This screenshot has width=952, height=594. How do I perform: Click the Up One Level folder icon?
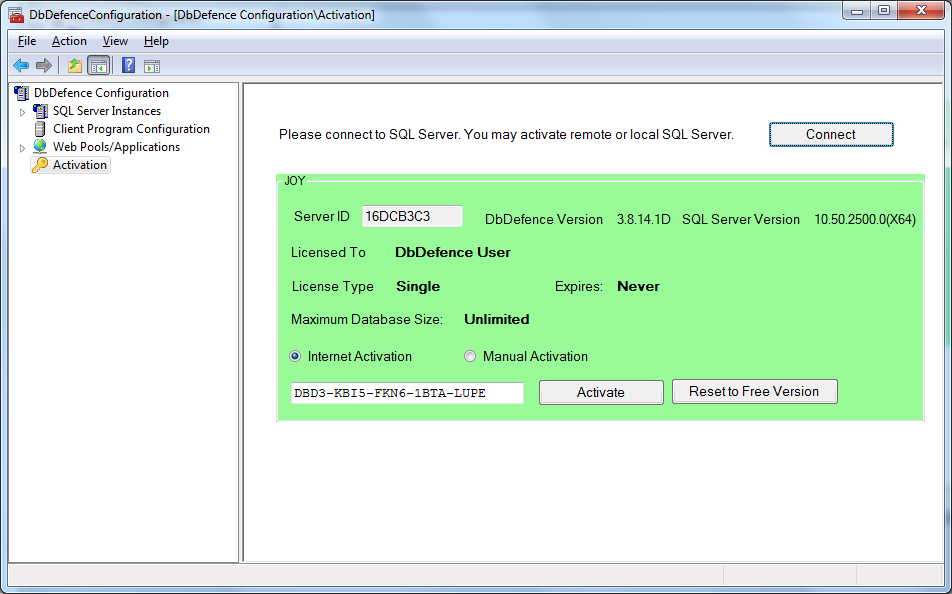point(74,66)
